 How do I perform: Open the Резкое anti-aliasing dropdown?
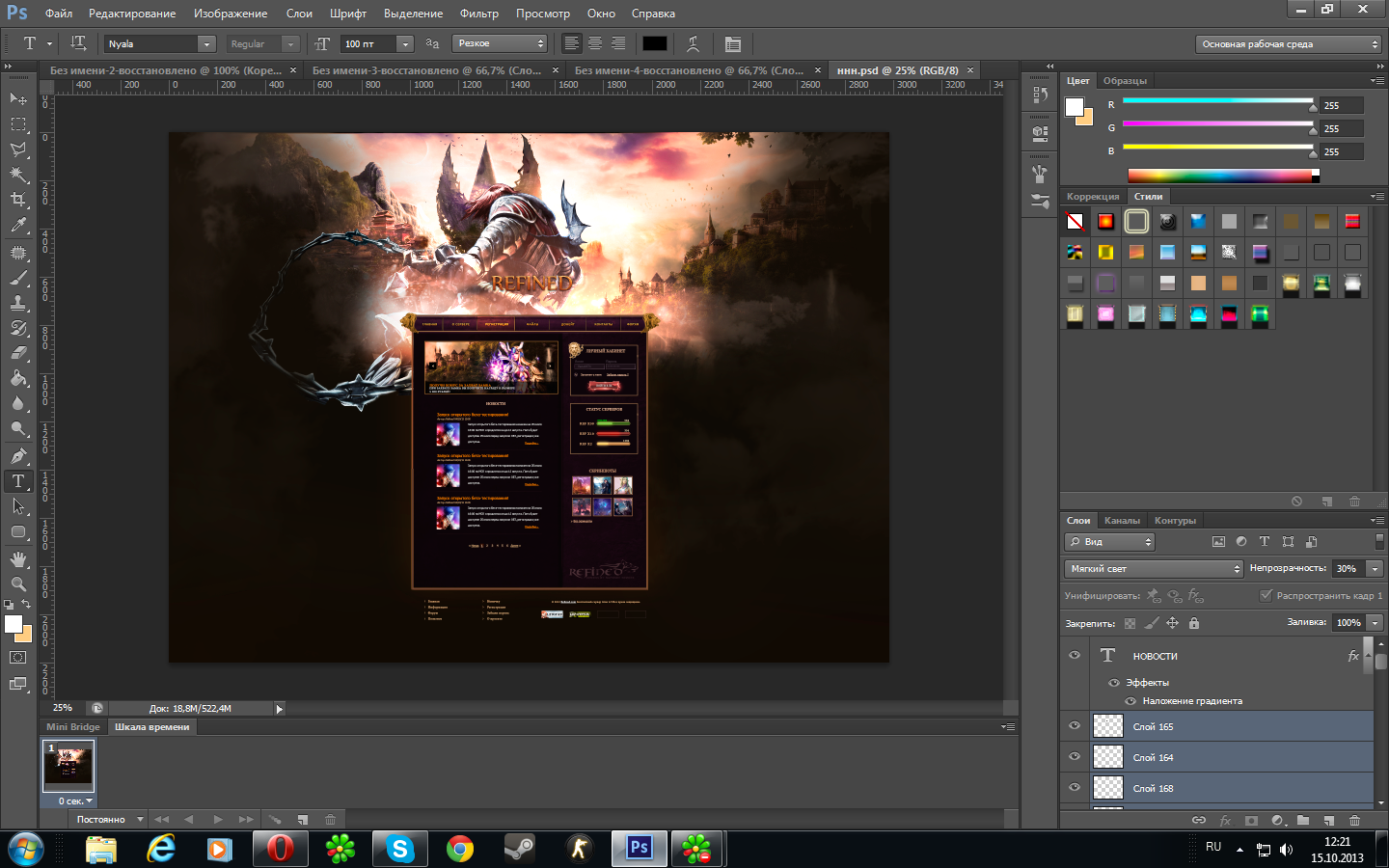pos(501,43)
